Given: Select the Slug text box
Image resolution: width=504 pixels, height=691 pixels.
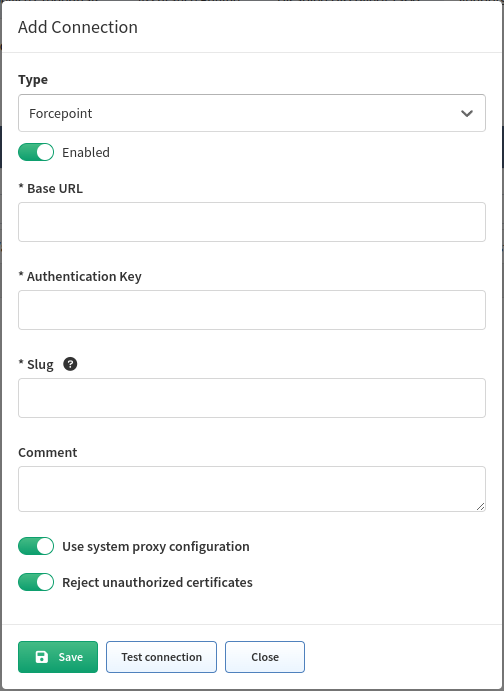Looking at the screenshot, I should click(x=252, y=398).
